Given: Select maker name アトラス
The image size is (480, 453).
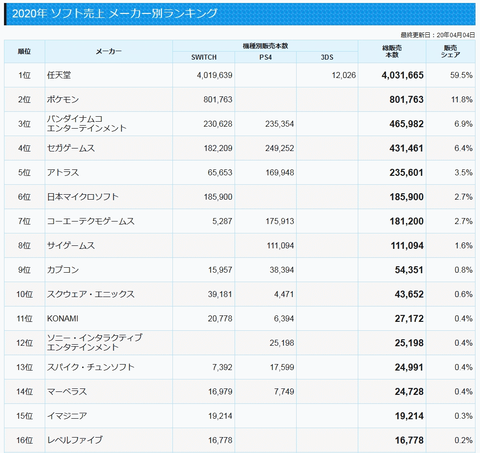Looking at the screenshot, I should pos(63,173).
